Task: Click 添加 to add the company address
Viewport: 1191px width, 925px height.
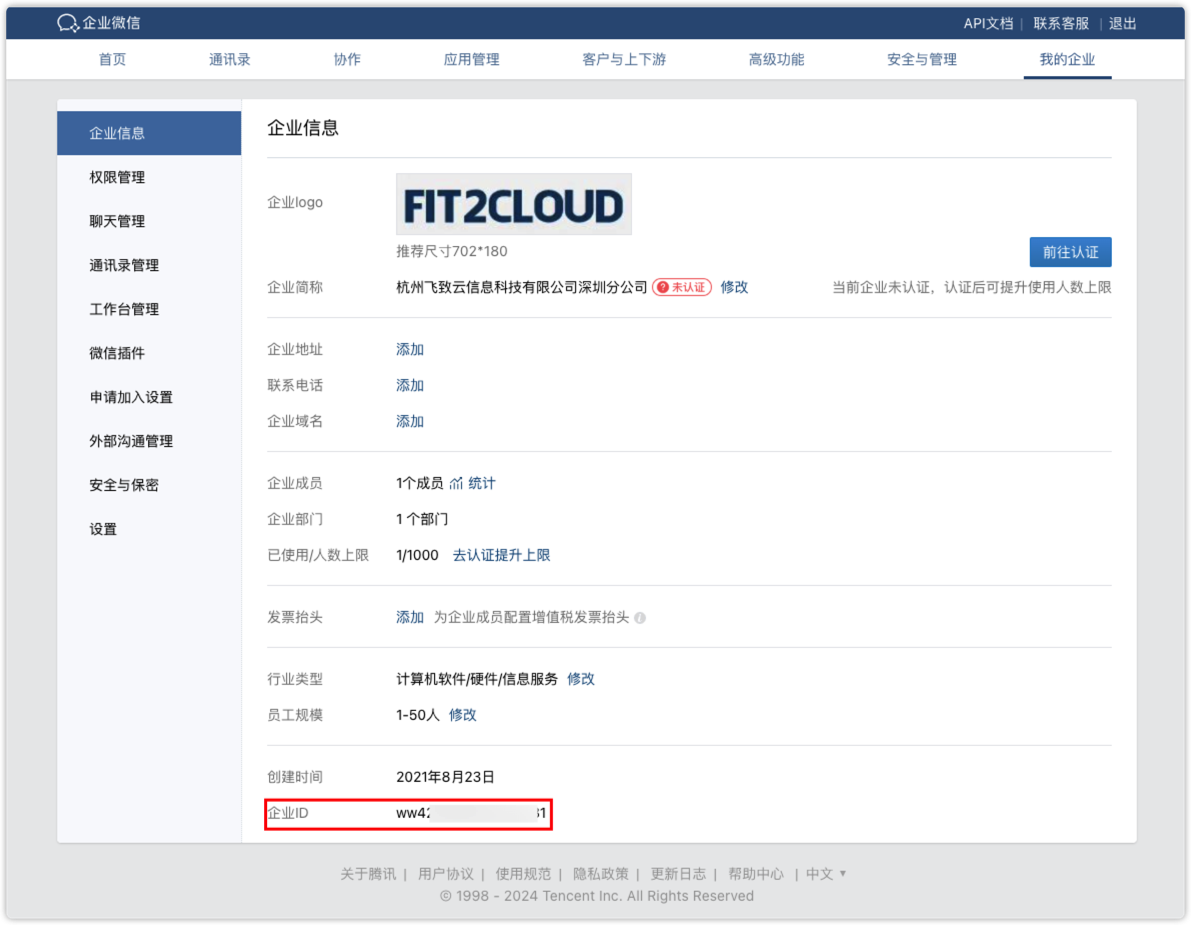Action: (x=409, y=348)
